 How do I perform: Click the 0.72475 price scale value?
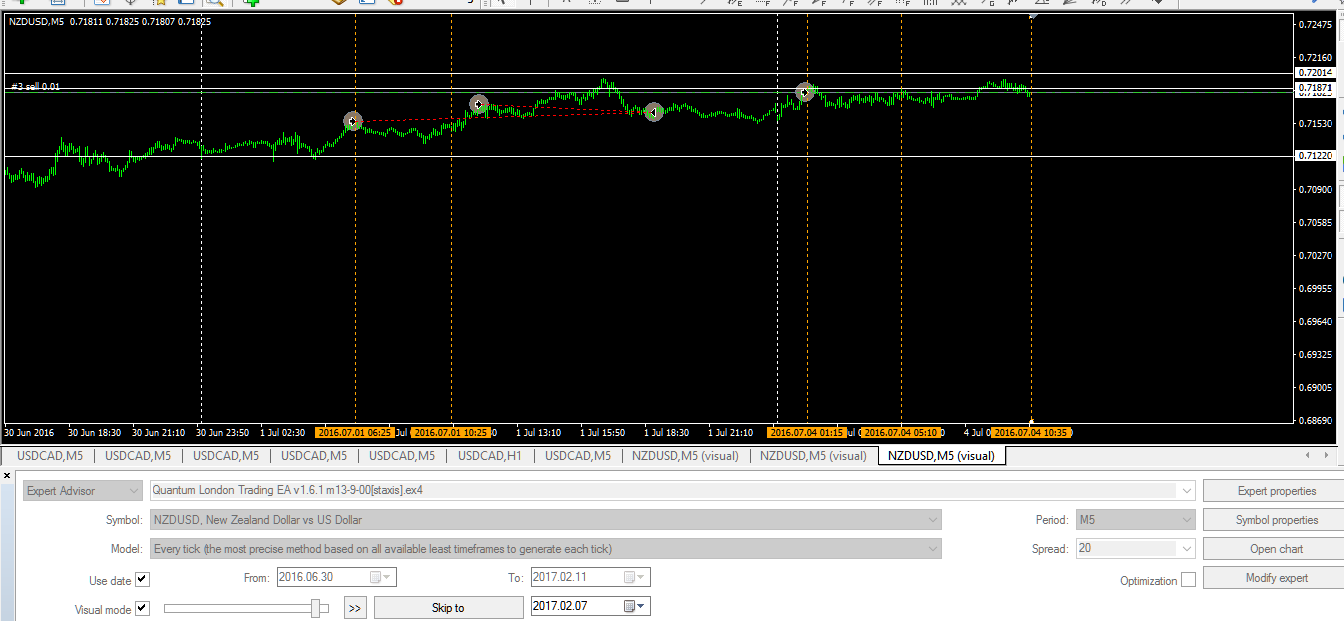click(x=1314, y=24)
